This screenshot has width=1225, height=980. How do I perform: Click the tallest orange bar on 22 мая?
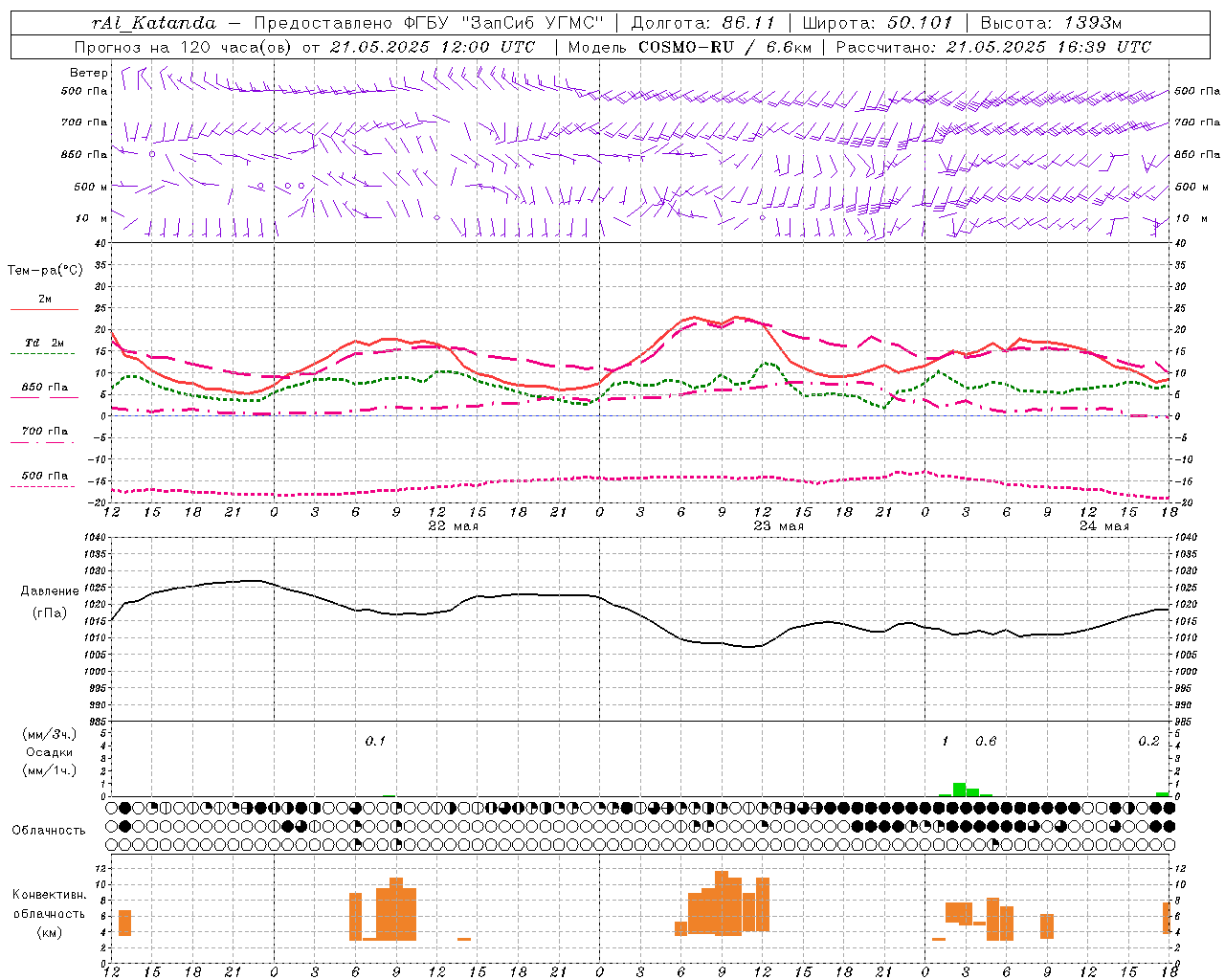(396, 909)
